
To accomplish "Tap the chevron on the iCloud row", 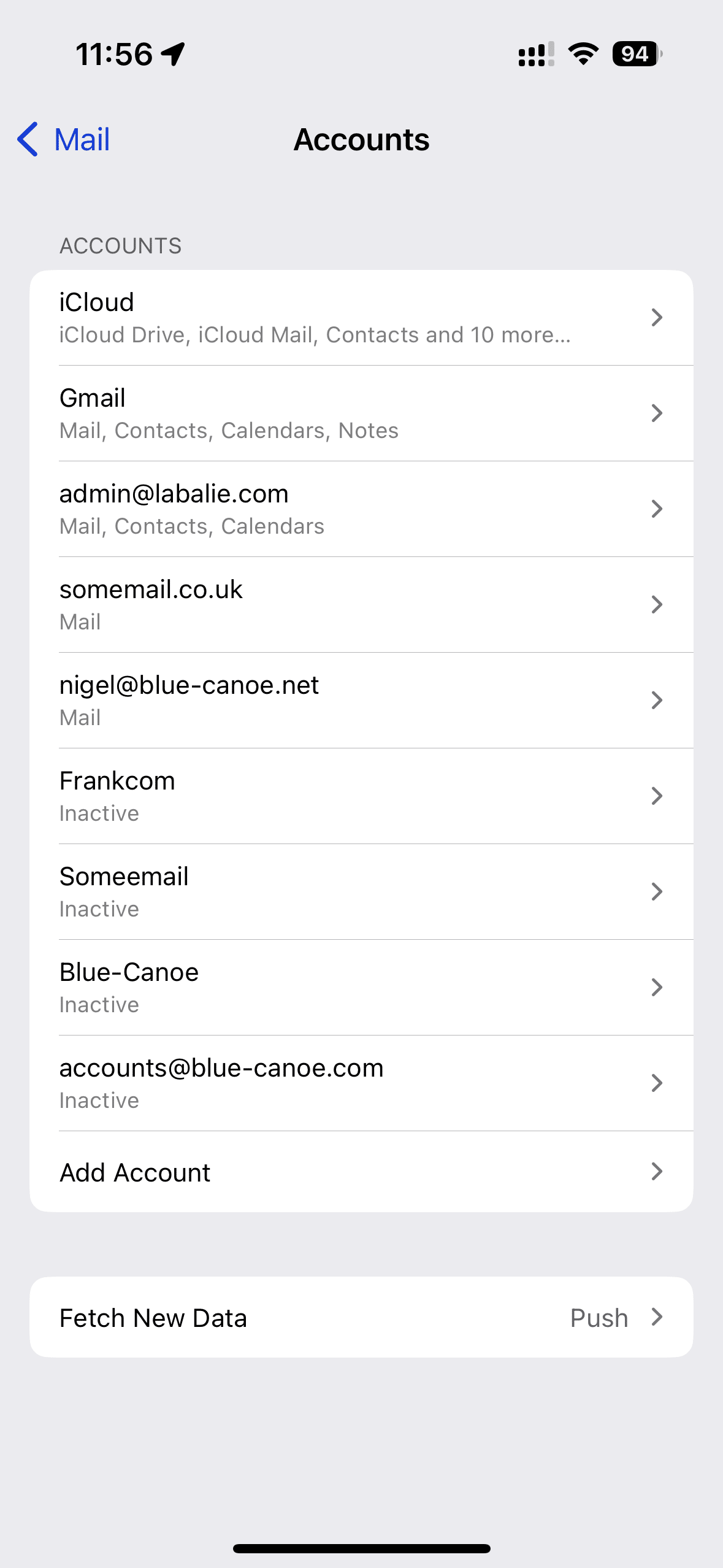I will point(657,317).
